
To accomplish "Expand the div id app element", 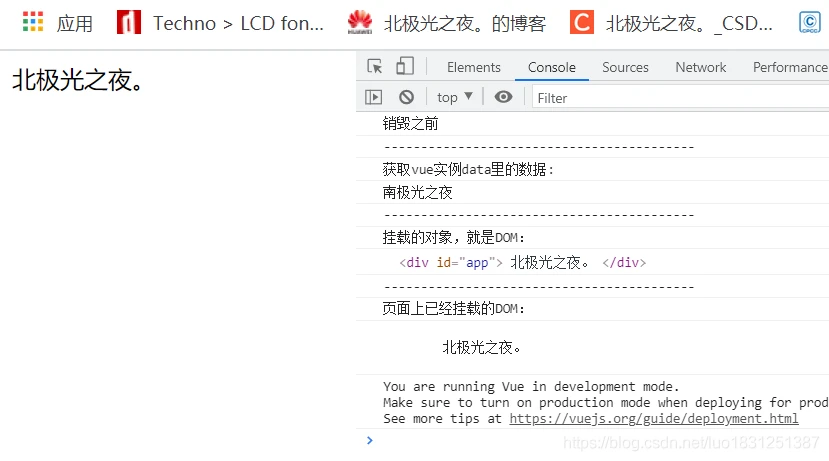I will click(522, 263).
